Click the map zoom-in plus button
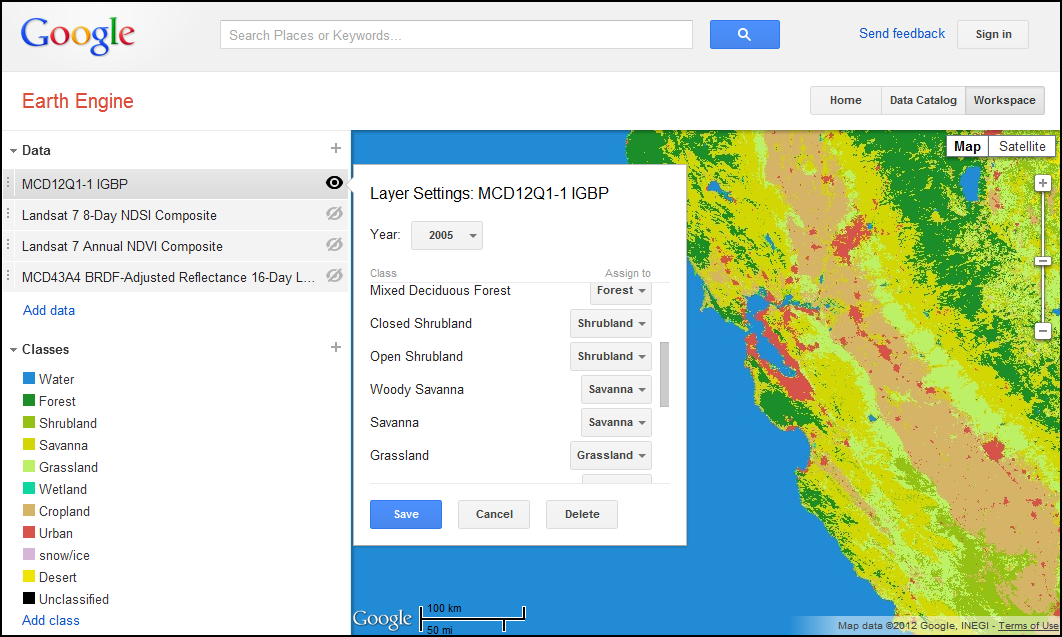Screen dimensions: 1062x637 point(1042,183)
